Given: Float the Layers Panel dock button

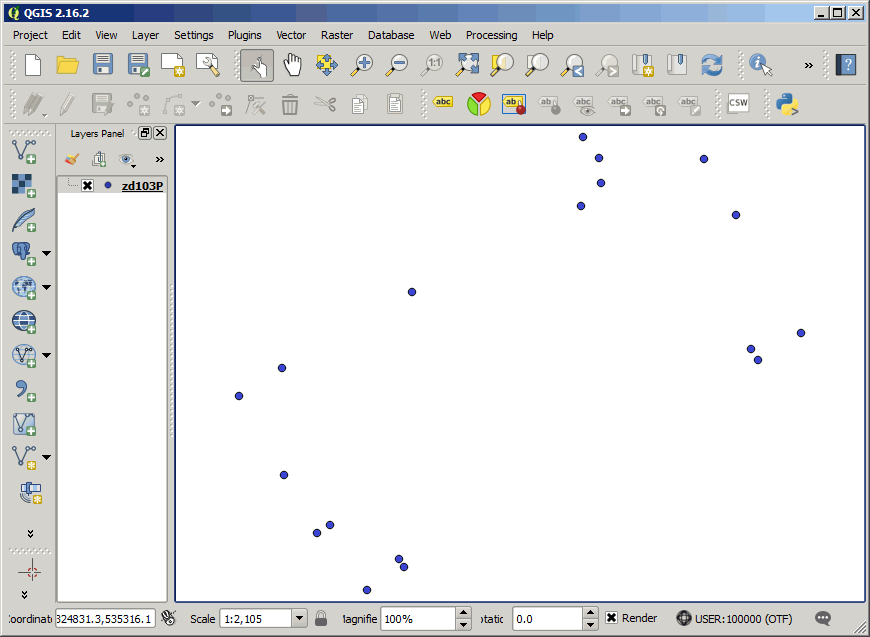Looking at the screenshot, I should click(145, 133).
